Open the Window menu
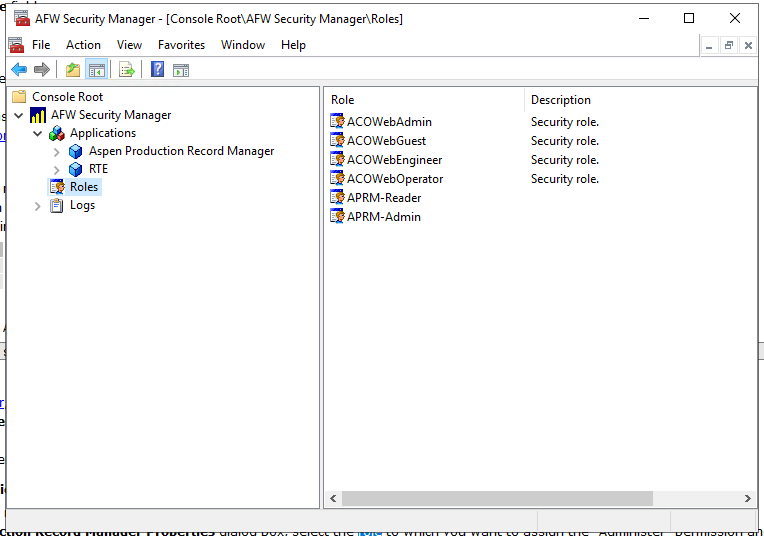Screen dimensions: 764x536 coord(243,45)
